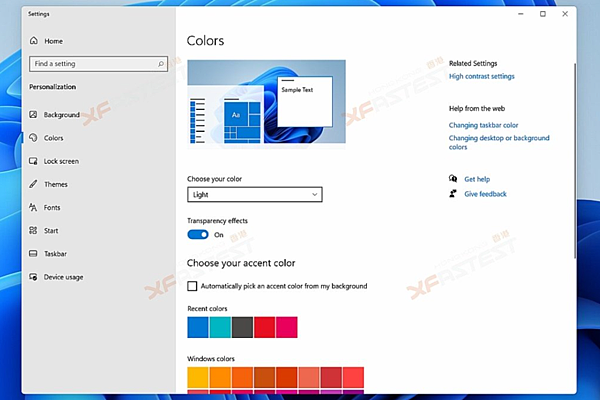Open Start personalization settings
Image resolution: width=600 pixels, height=400 pixels.
[x=51, y=230]
